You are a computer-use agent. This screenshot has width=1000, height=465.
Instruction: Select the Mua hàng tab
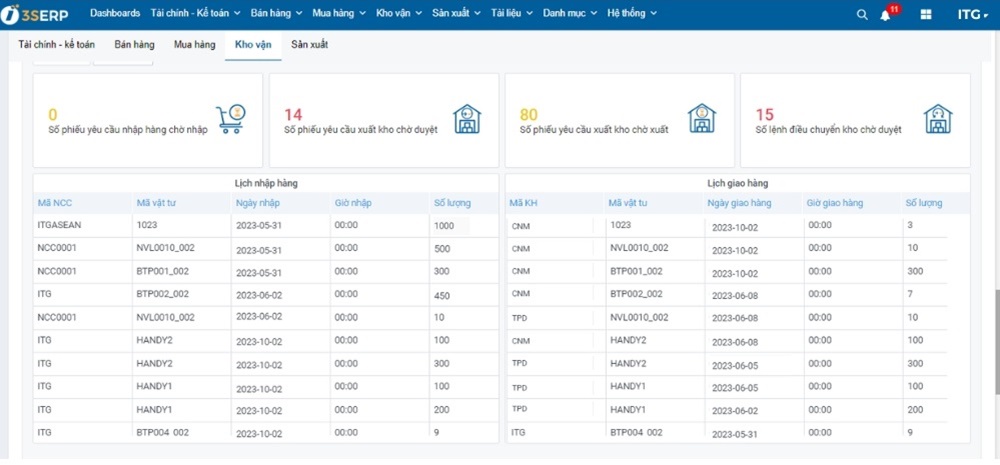click(194, 45)
